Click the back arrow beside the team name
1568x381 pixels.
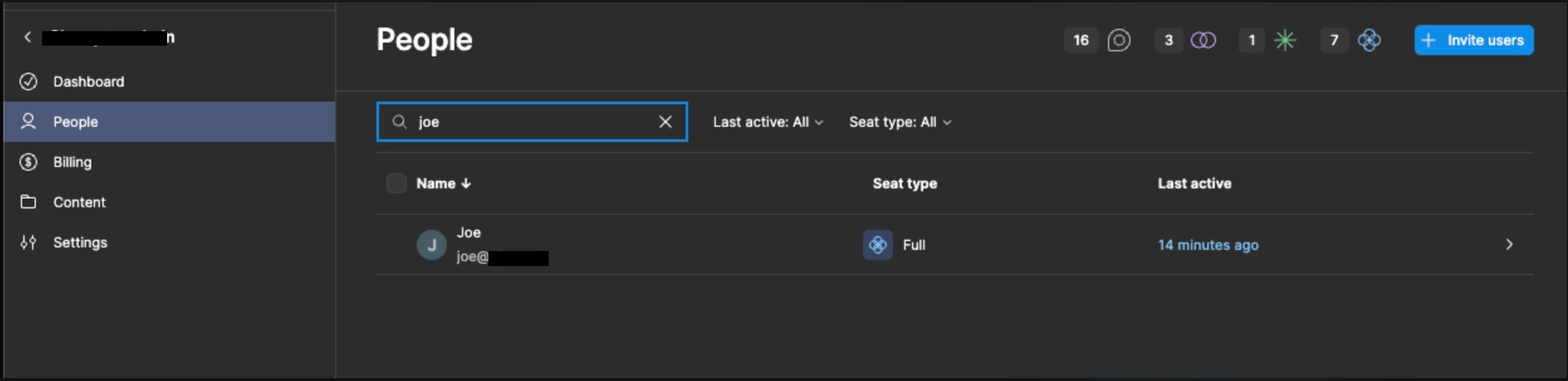click(x=27, y=37)
